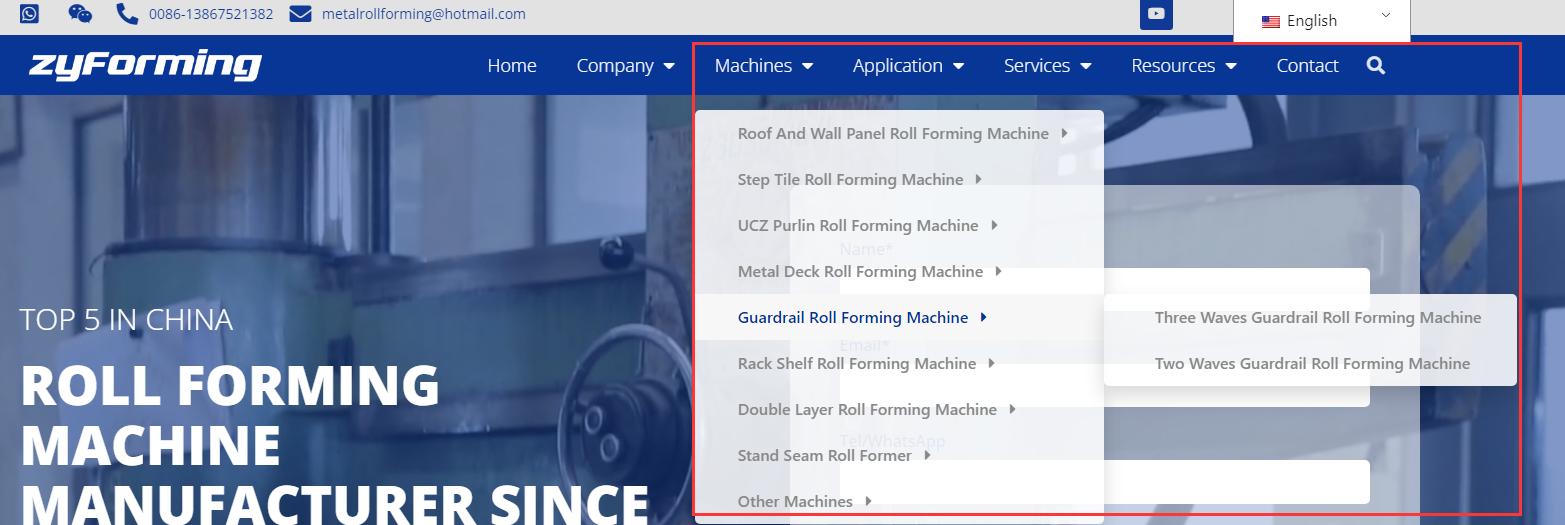Viewport: 1565px width, 525px height.
Task: Click the zyForming logo
Action: pos(145,66)
